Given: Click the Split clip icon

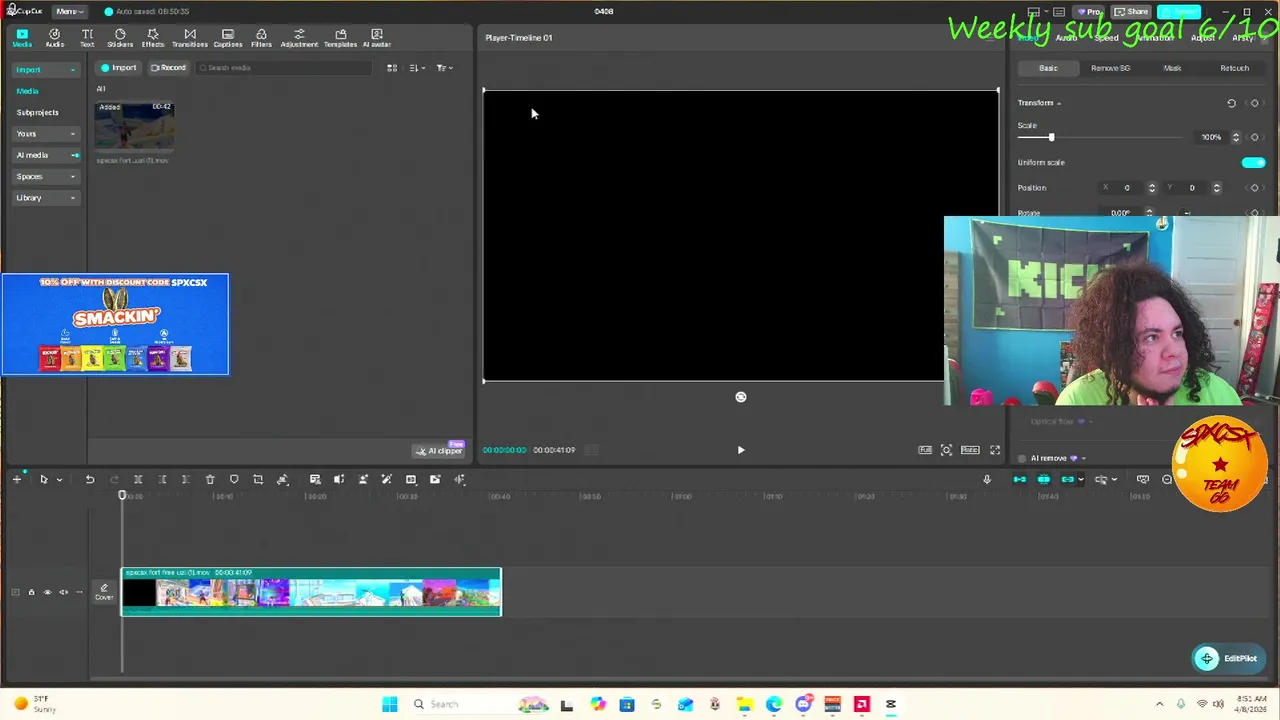Looking at the screenshot, I should coord(138,480).
